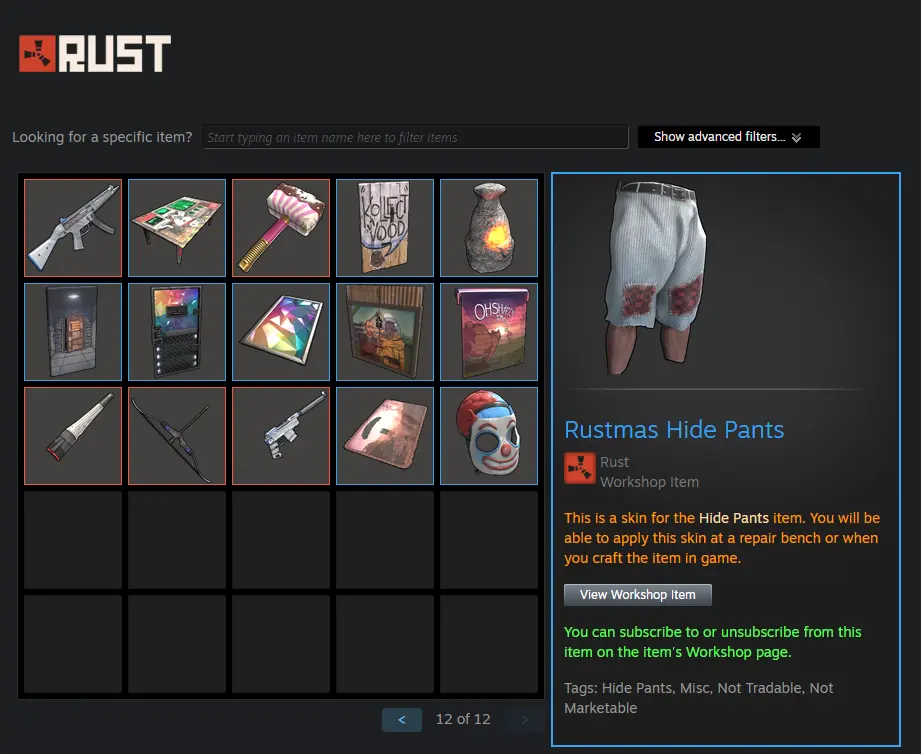The image size is (921, 754).
Task: Select the pink candy hammer skin
Action: coord(281,228)
